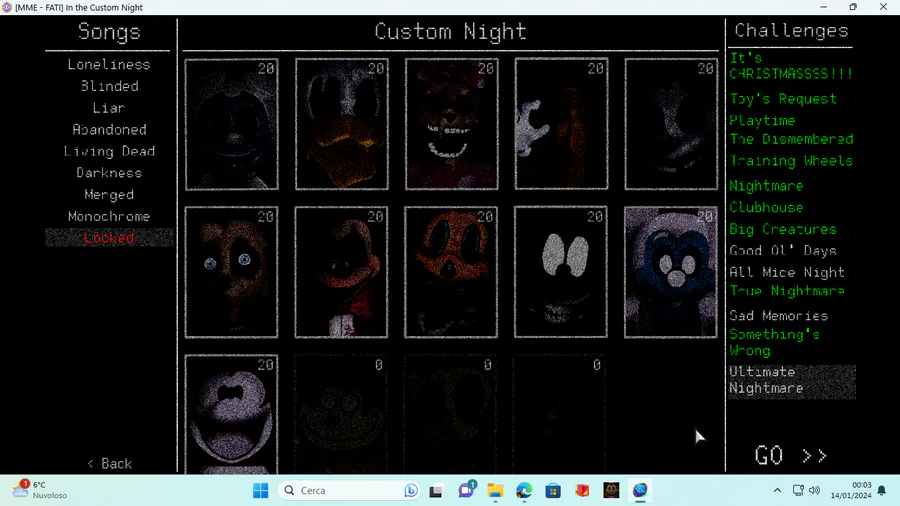The height and width of the screenshot is (506, 900).
Task: Select the Training Wheels challenge
Action: (x=791, y=161)
